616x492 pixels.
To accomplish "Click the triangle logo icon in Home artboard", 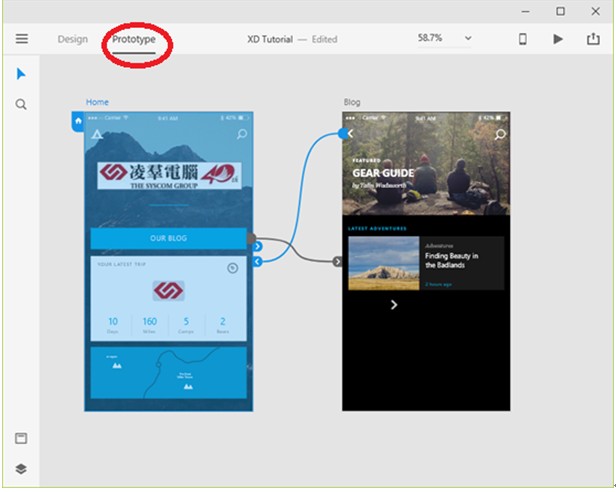I will coord(97,135).
